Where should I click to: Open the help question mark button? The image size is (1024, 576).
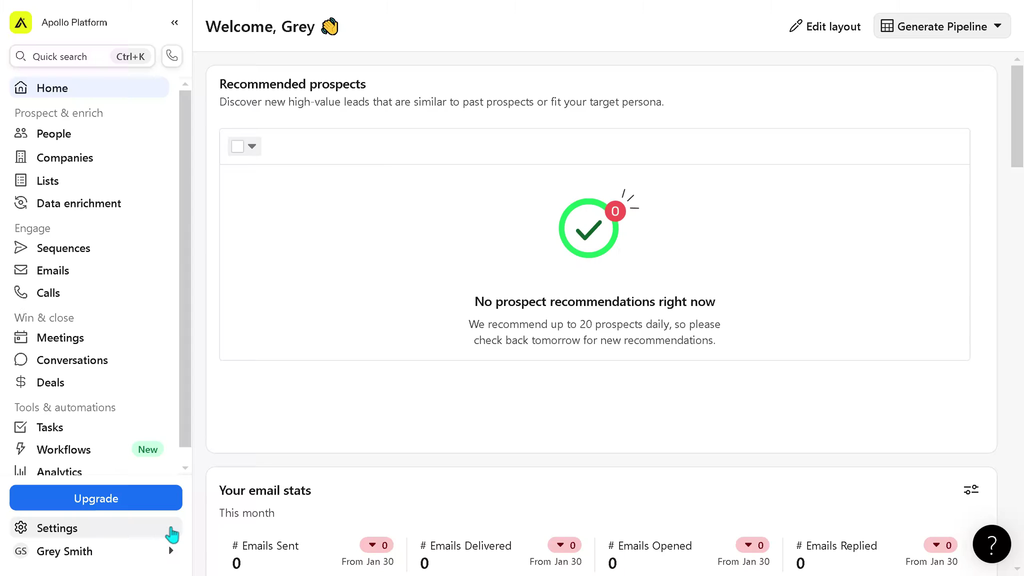click(991, 544)
